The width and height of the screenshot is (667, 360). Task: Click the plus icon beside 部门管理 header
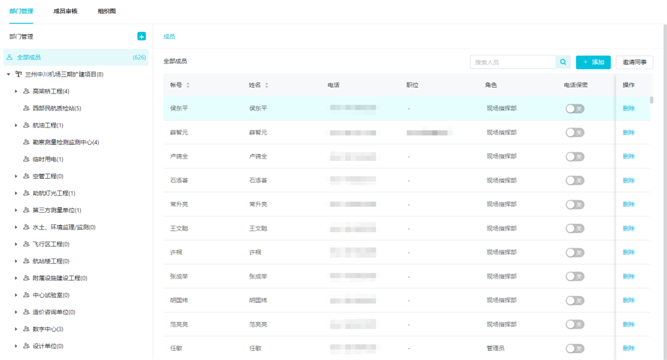click(142, 36)
